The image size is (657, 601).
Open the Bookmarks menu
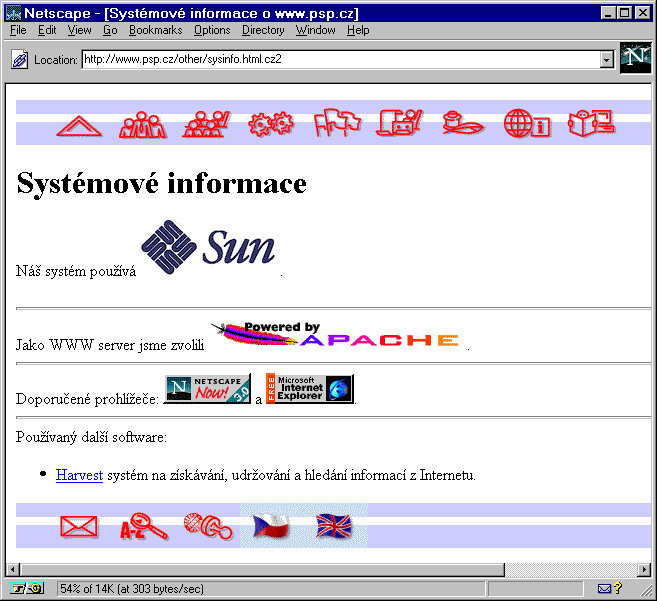155,30
